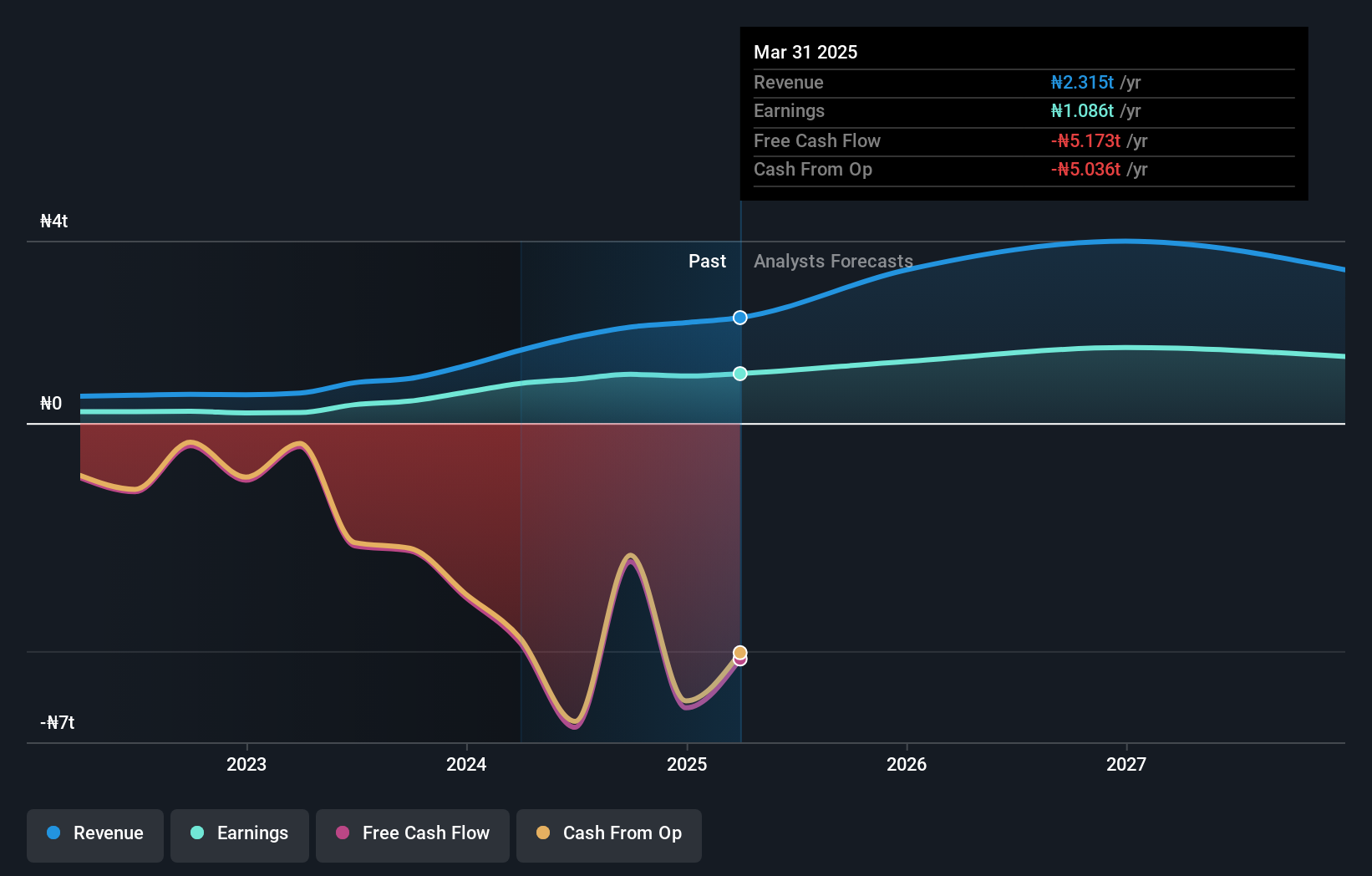Toggle the Revenue series legend button
Viewport: 1372px width, 876px height.
(x=95, y=835)
